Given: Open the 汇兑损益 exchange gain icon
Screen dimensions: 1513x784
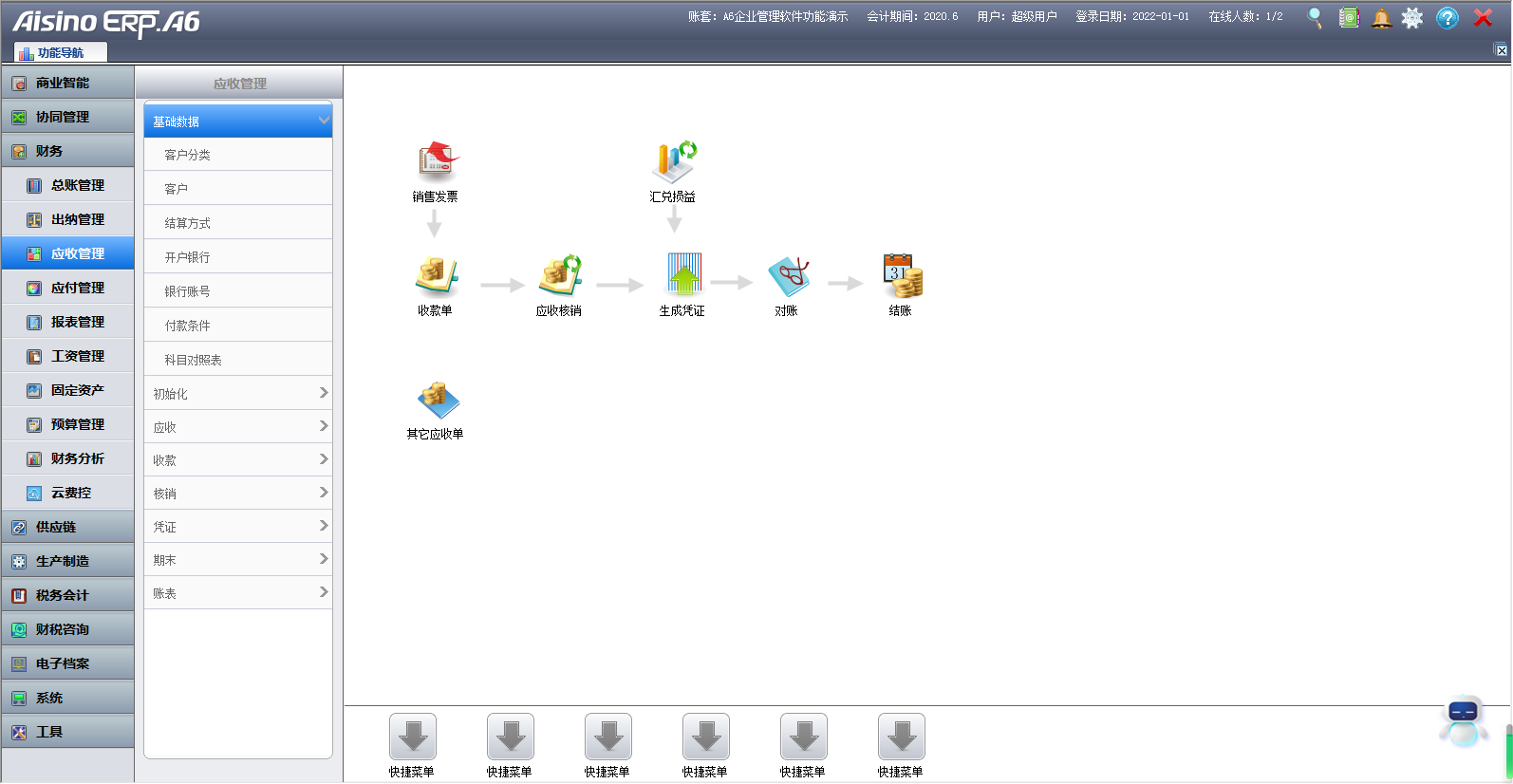Looking at the screenshot, I should (673, 162).
